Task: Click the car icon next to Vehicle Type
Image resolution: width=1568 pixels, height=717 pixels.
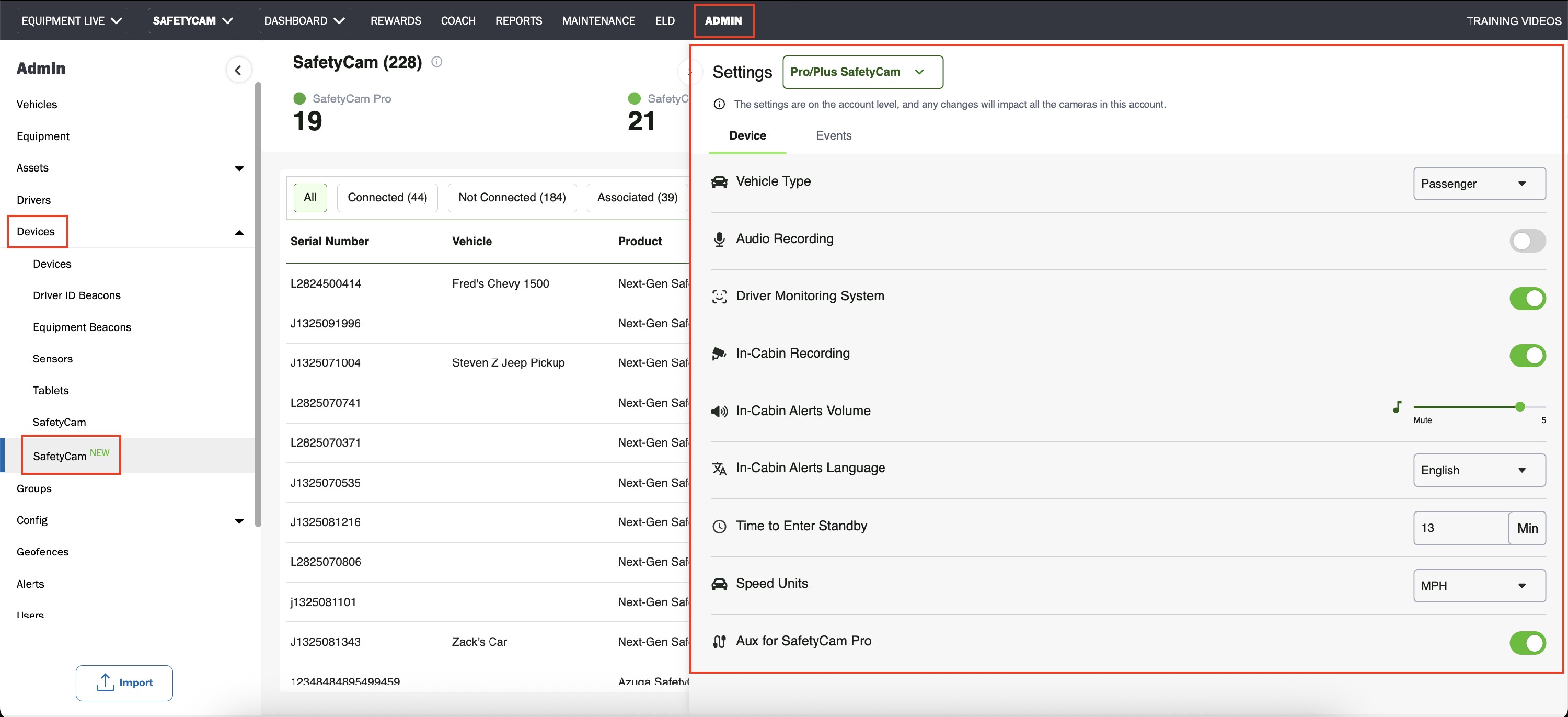Action: [x=719, y=181]
